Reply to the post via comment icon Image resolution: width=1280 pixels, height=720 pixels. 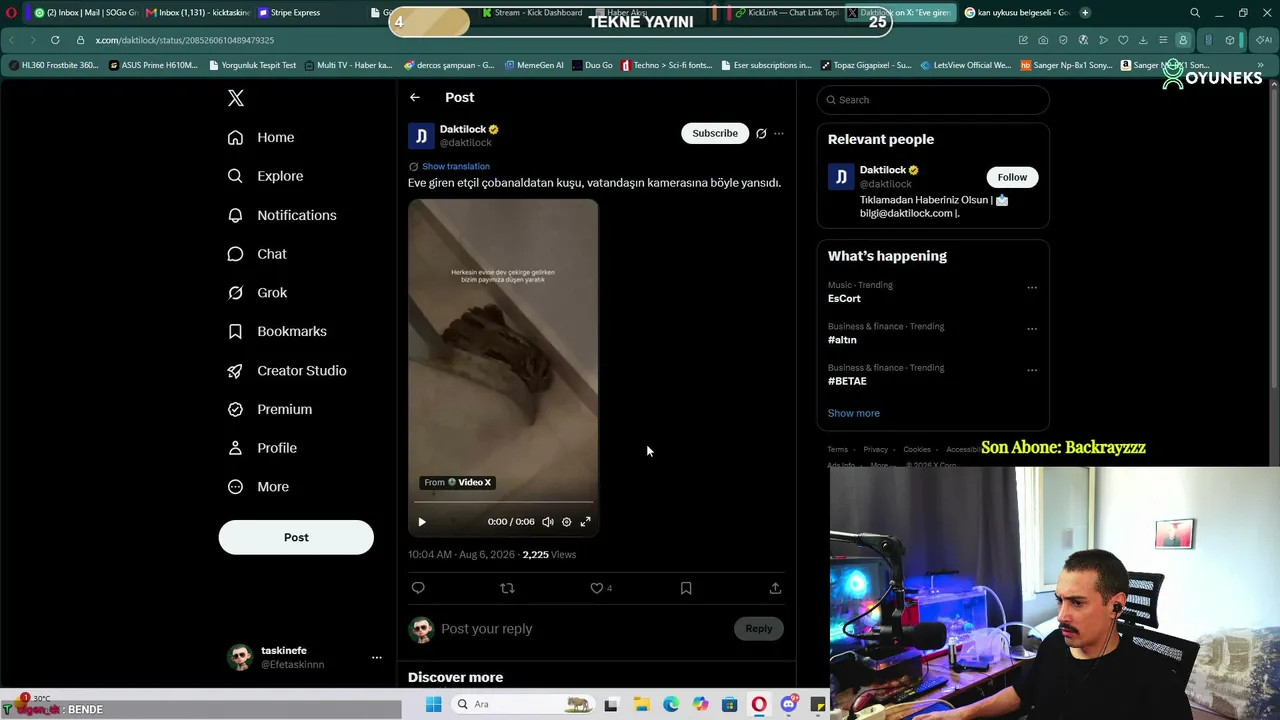[418, 588]
